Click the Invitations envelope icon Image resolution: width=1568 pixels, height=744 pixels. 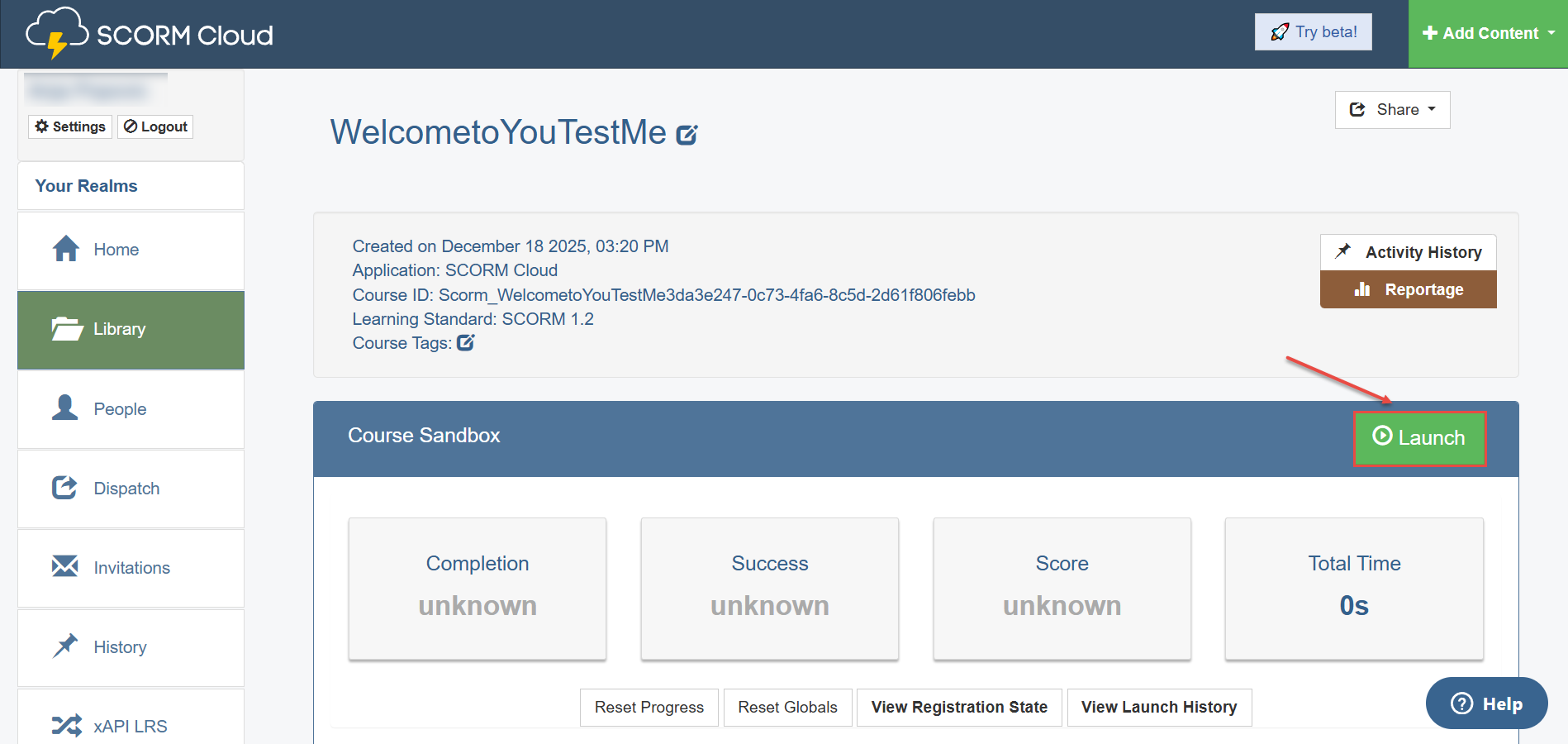(64, 566)
